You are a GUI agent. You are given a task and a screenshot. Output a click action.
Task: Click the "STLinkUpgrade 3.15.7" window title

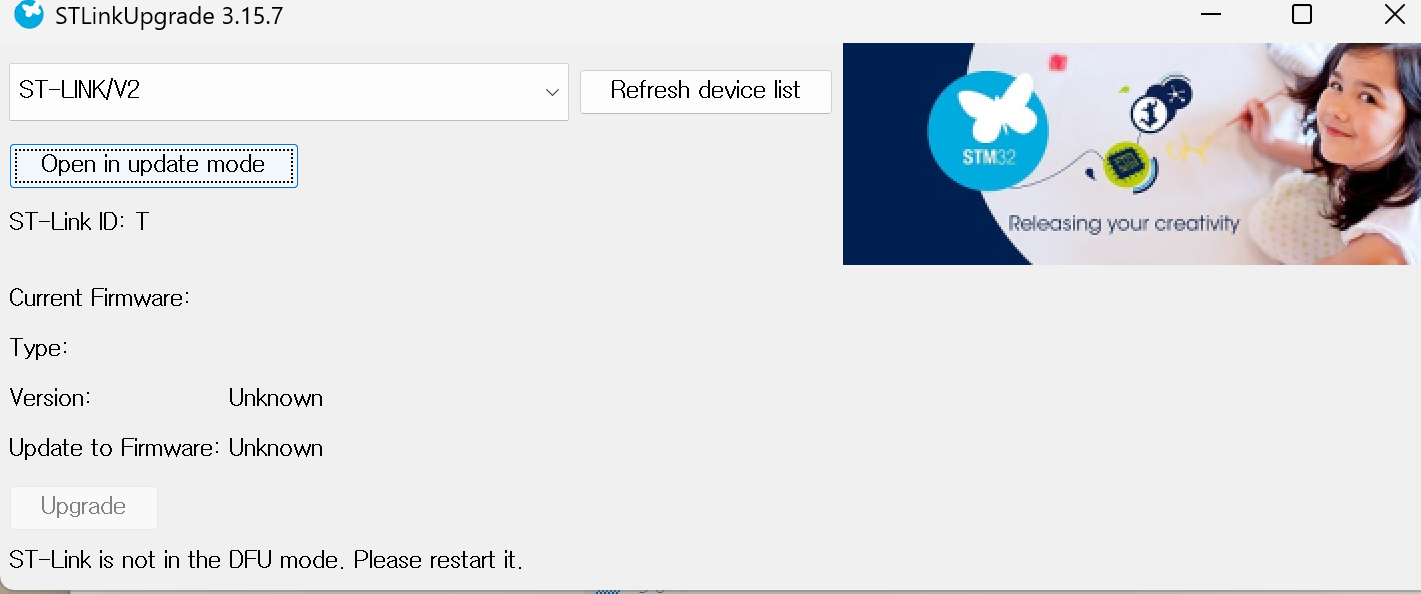[170, 16]
